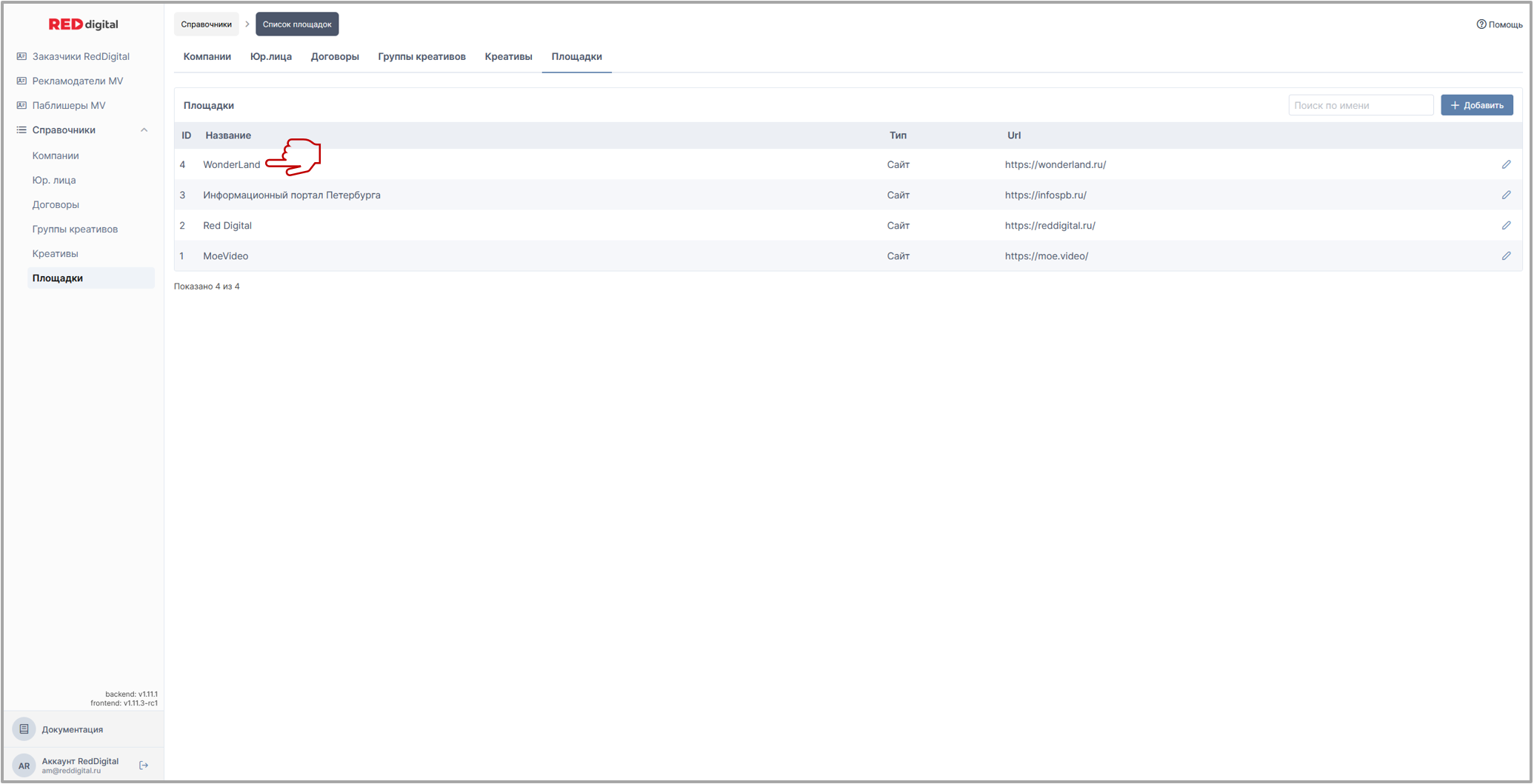
Task: Select the Группы креативов tab
Action: point(421,57)
